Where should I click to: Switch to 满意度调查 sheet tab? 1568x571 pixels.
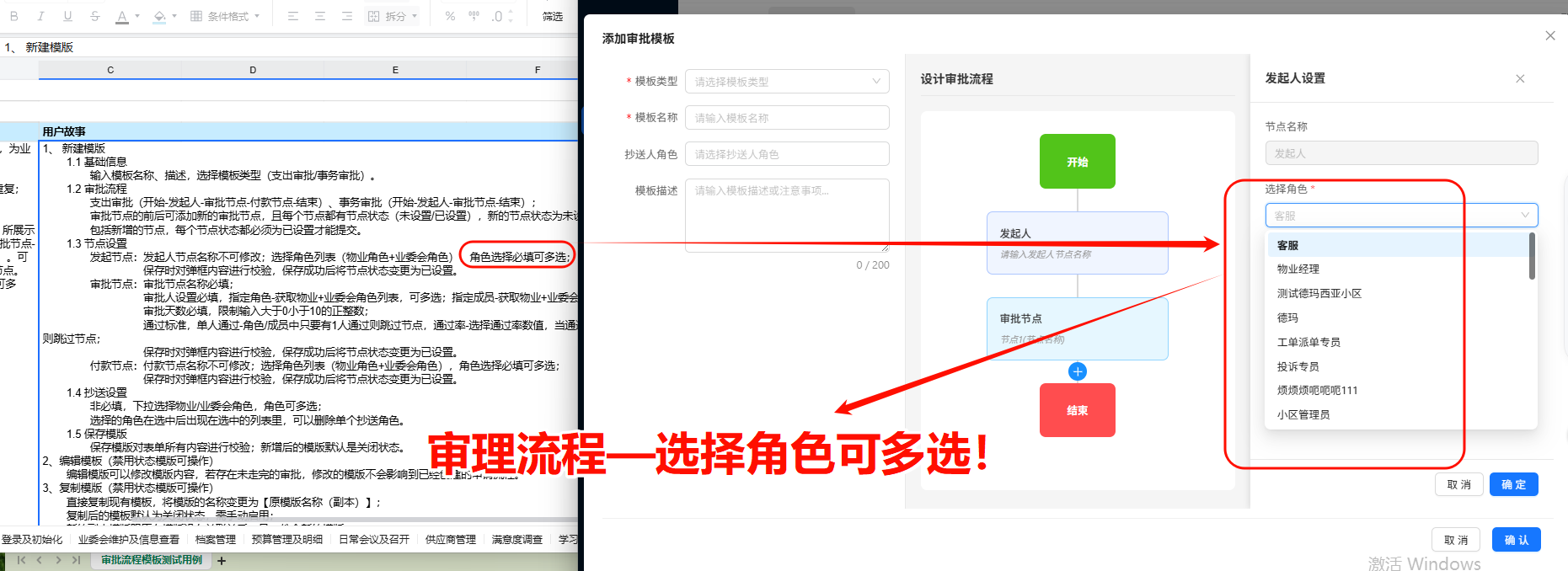[x=517, y=539]
